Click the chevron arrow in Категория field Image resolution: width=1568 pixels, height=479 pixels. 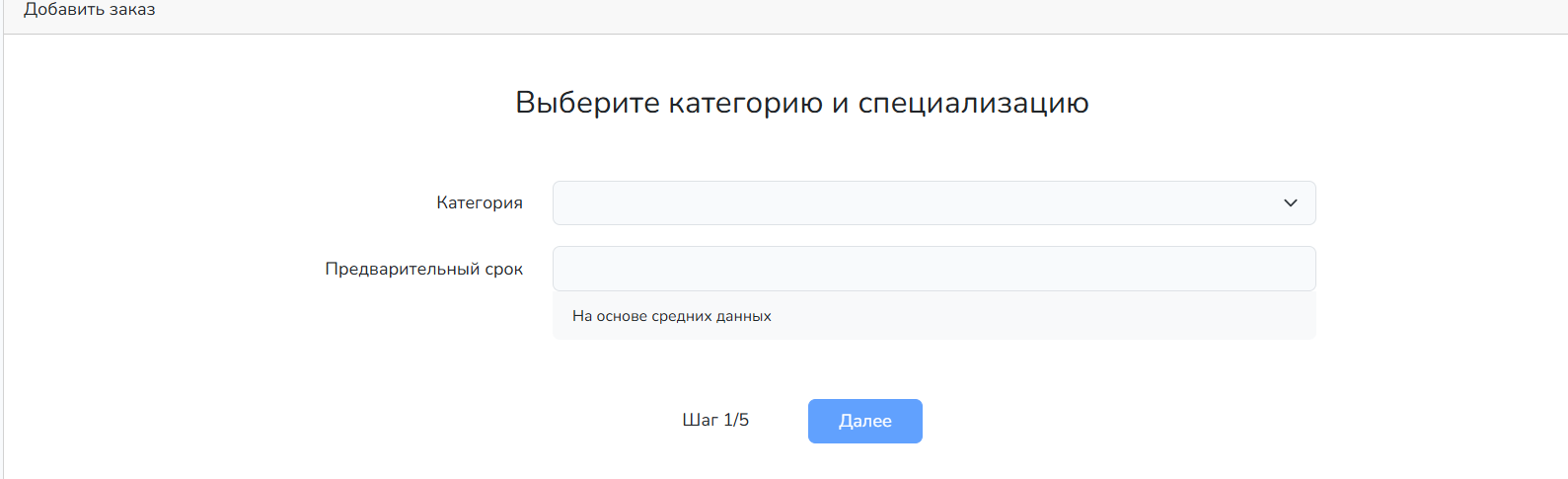tap(1290, 202)
